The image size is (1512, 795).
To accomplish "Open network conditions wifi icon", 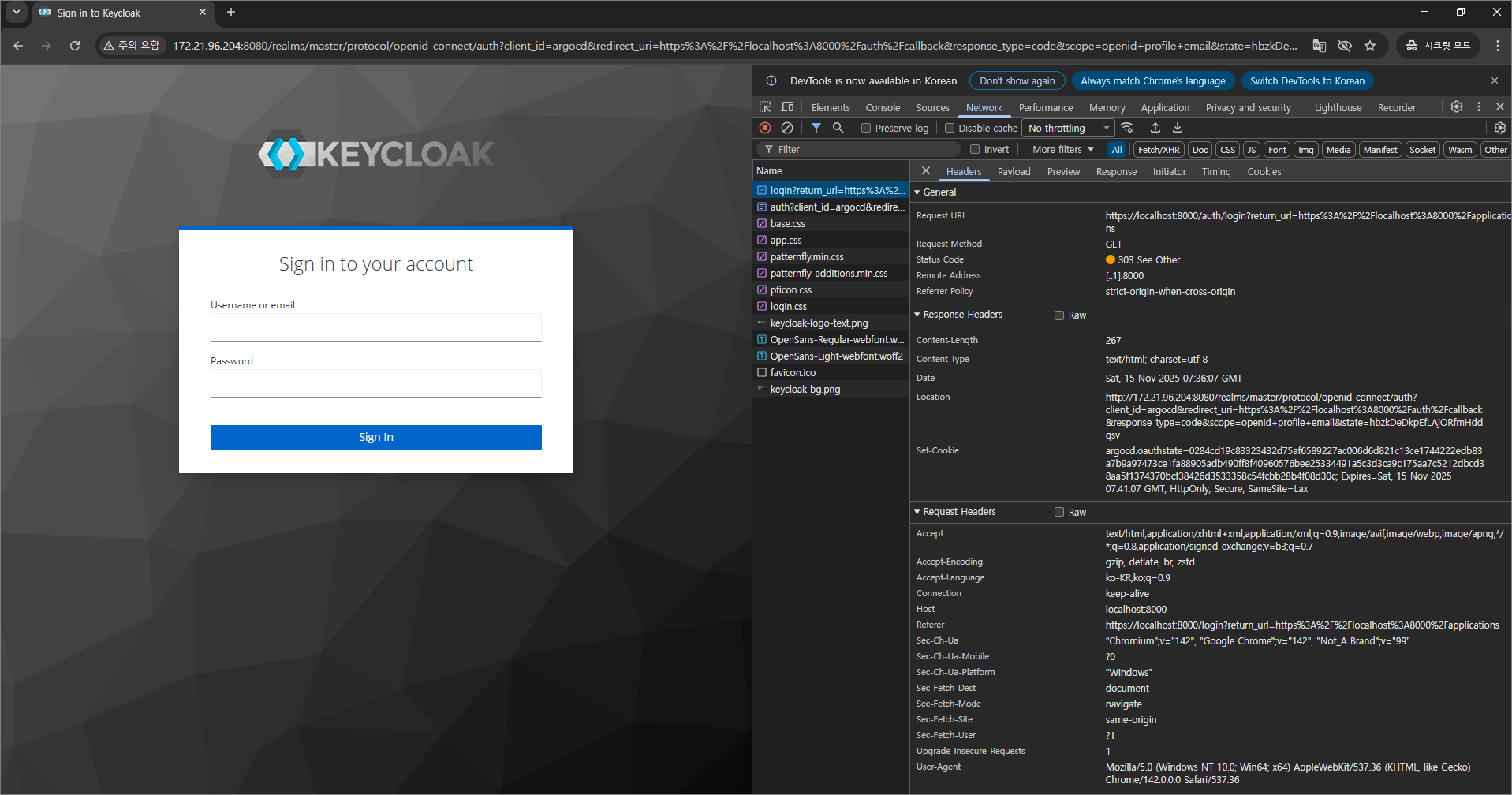I will (1126, 128).
